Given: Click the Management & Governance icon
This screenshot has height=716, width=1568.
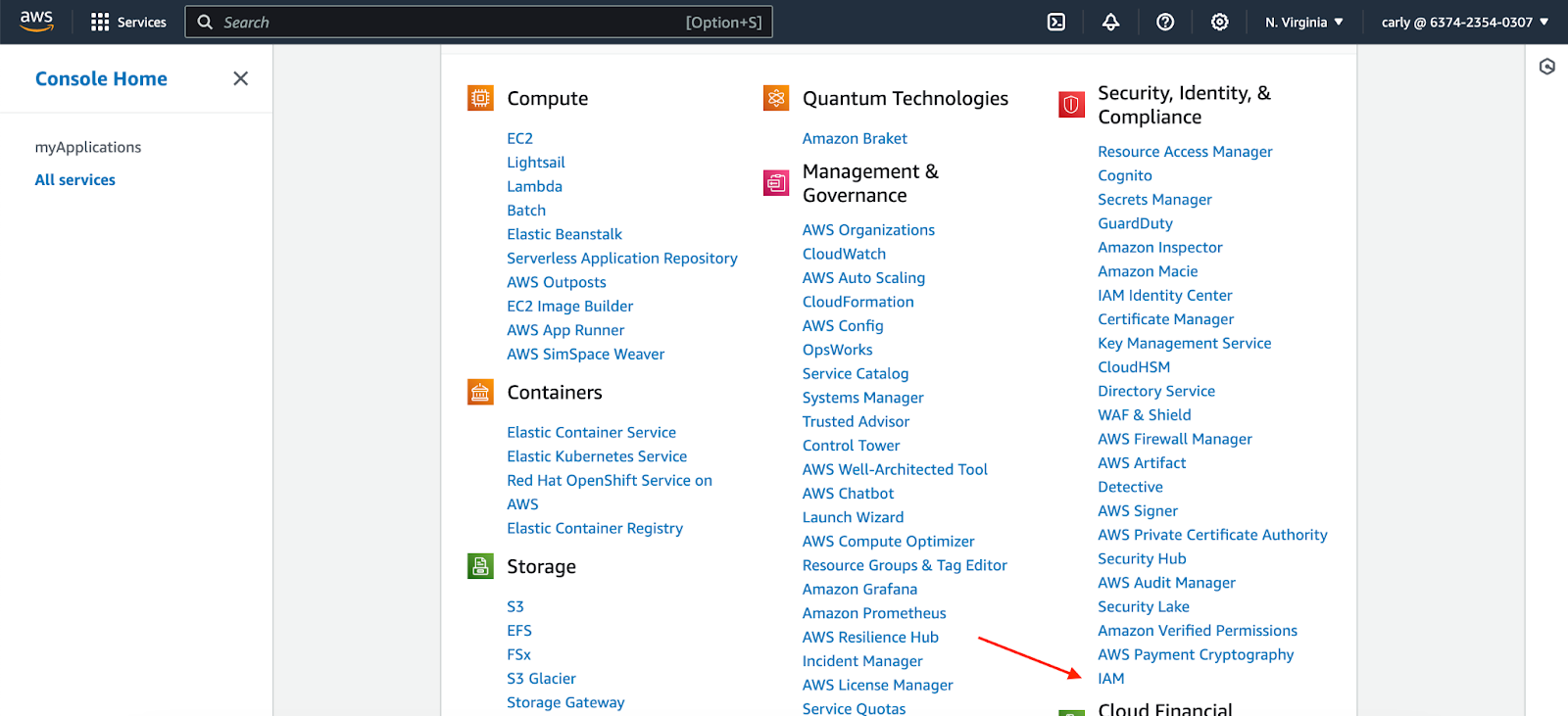Looking at the screenshot, I should [776, 183].
